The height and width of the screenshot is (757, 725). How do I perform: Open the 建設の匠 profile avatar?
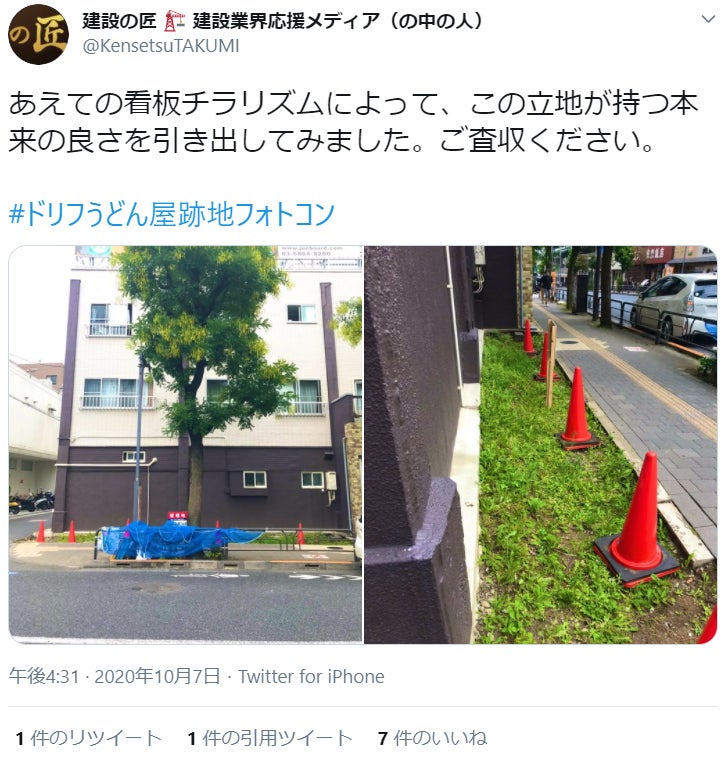pos(38,35)
